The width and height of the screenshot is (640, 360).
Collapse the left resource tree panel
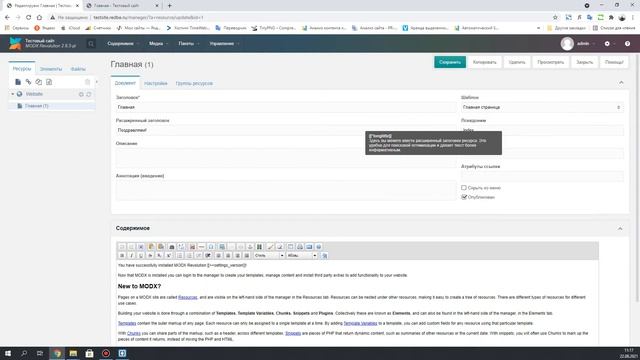pyautogui.click(x=97, y=82)
